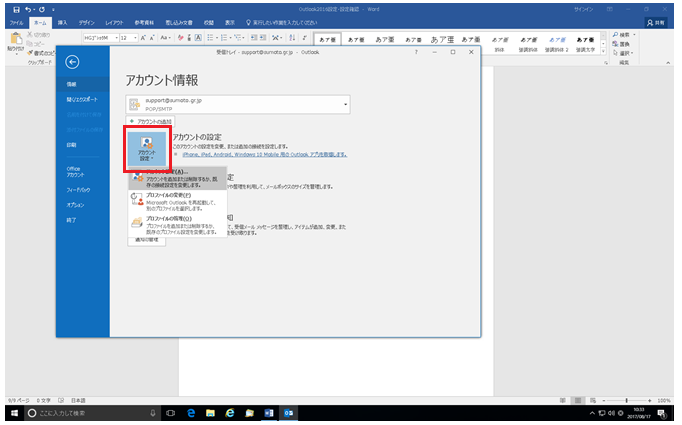
Task: Click the Windows Start button
Action: (x=14, y=413)
